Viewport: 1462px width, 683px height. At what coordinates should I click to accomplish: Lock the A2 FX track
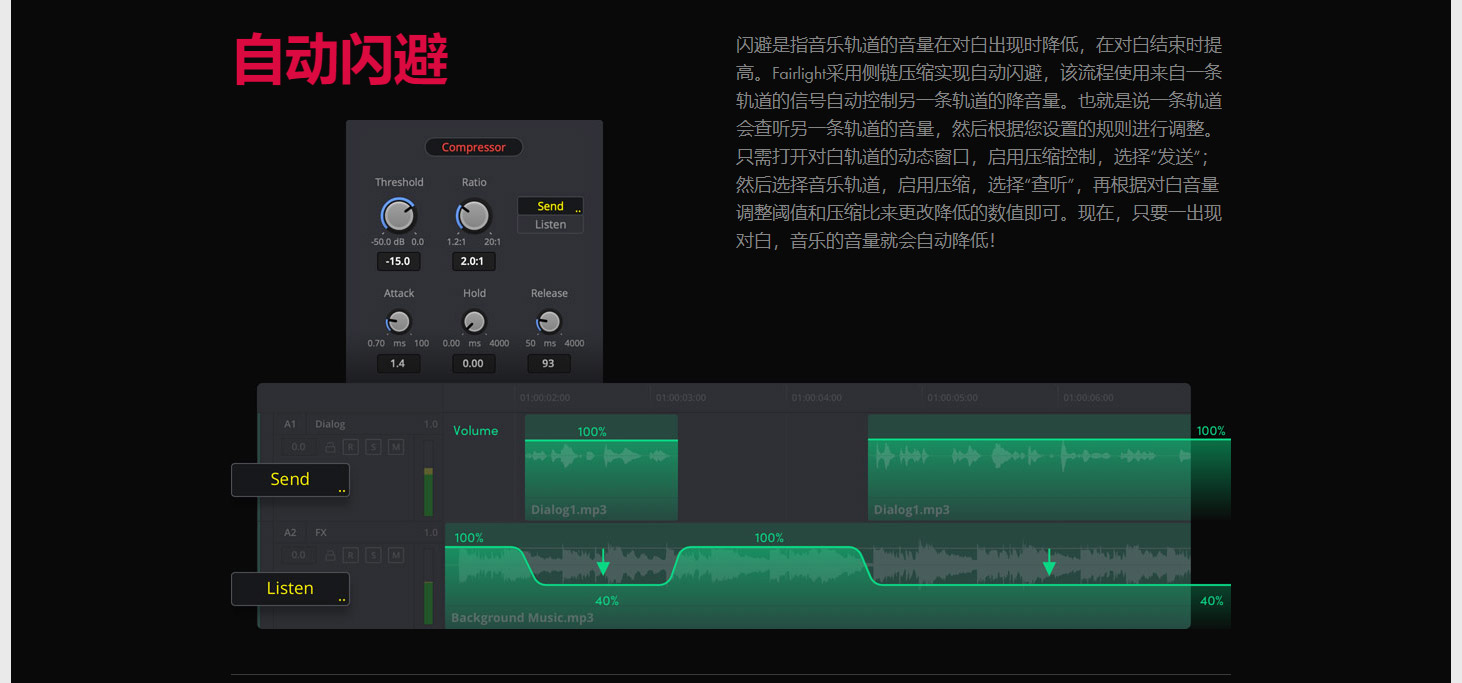coord(330,555)
